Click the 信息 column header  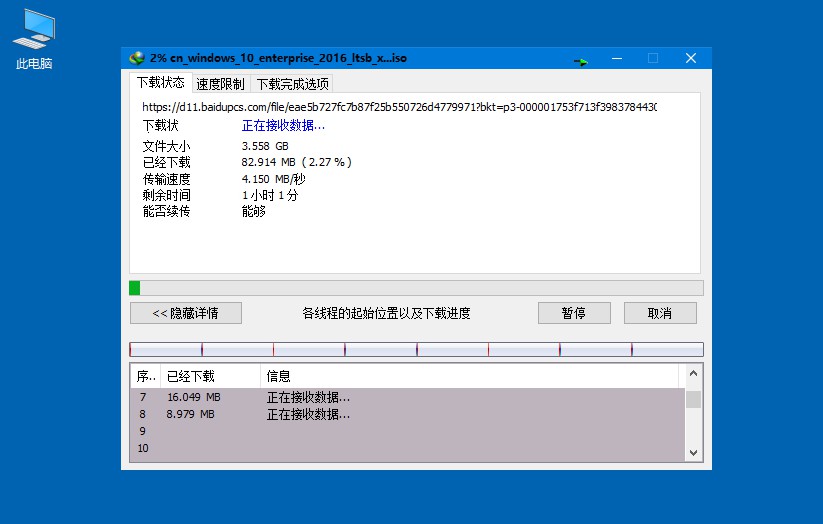tap(469, 376)
